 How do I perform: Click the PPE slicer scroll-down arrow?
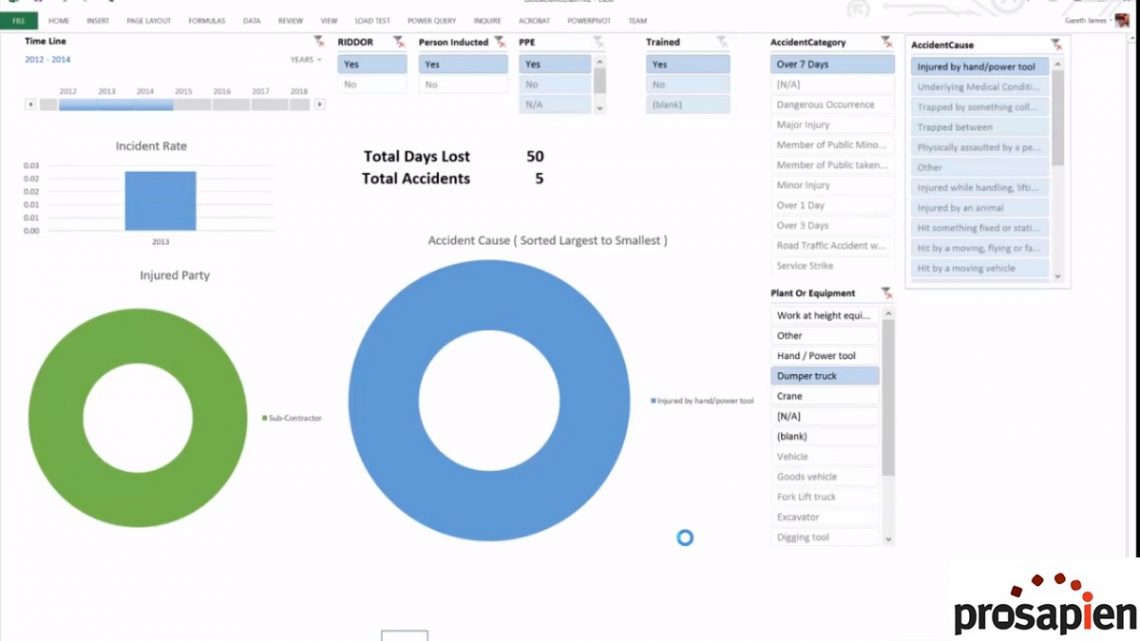tap(600, 106)
